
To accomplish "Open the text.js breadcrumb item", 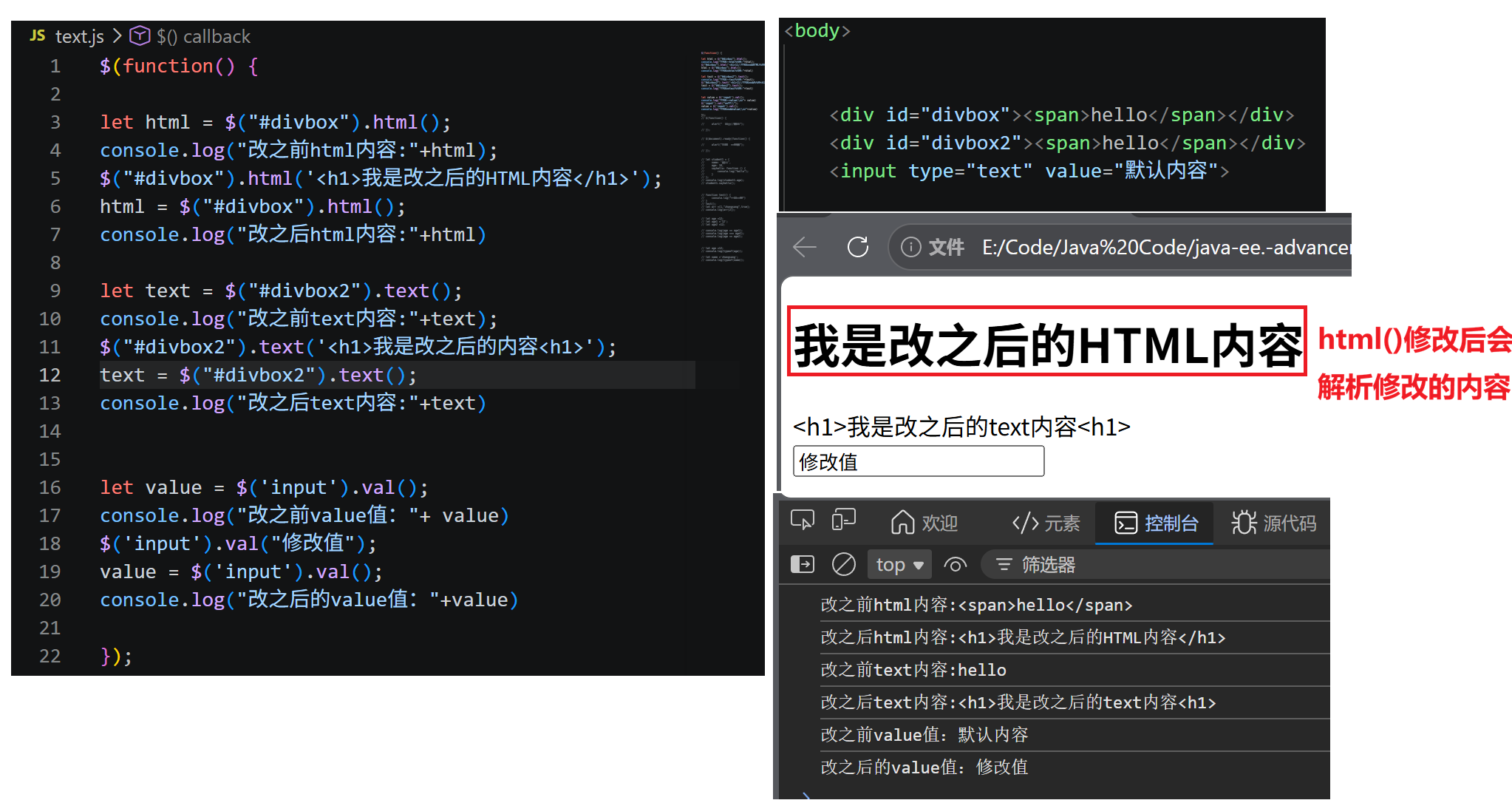I will (79, 36).
